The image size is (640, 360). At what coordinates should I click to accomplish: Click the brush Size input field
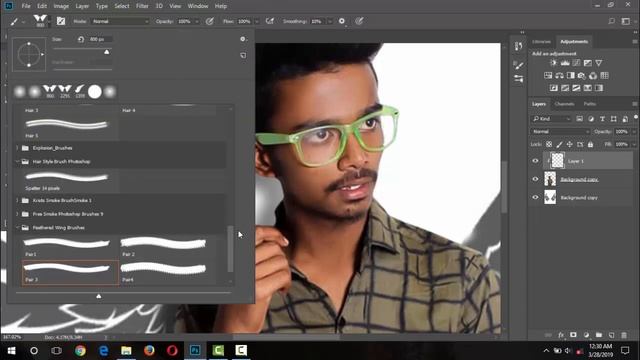coord(100,39)
